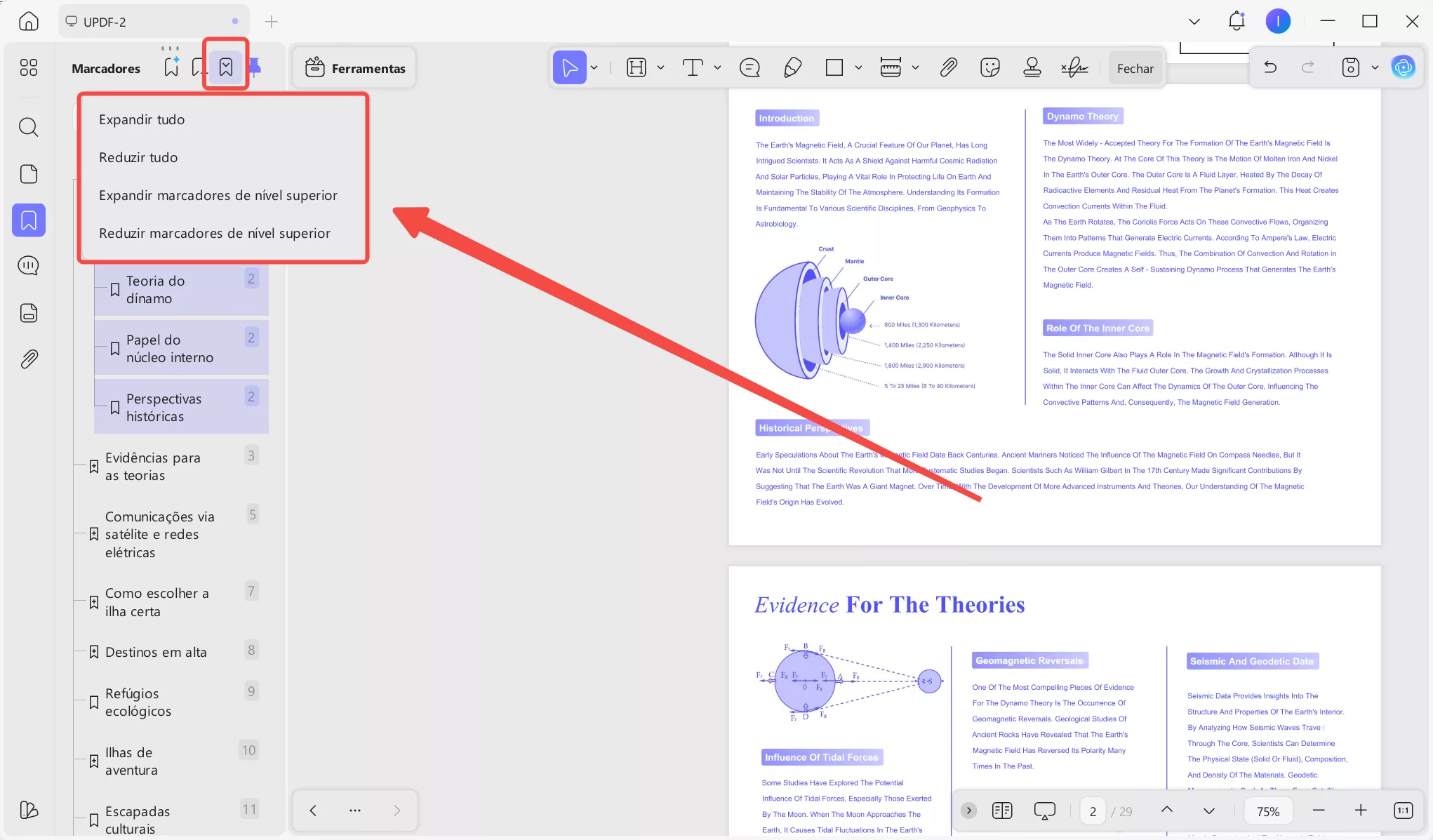Open the text tool dropdown arrow
The image size is (1433, 840).
click(717, 67)
